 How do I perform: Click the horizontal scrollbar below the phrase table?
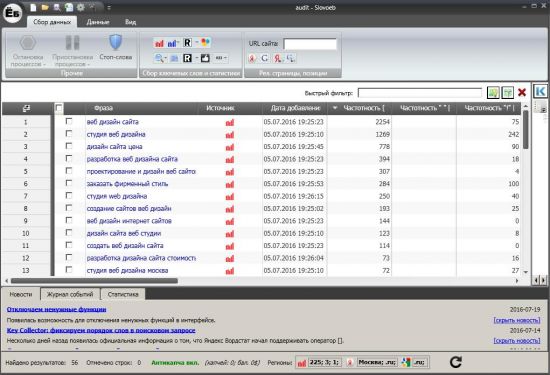(94, 281)
